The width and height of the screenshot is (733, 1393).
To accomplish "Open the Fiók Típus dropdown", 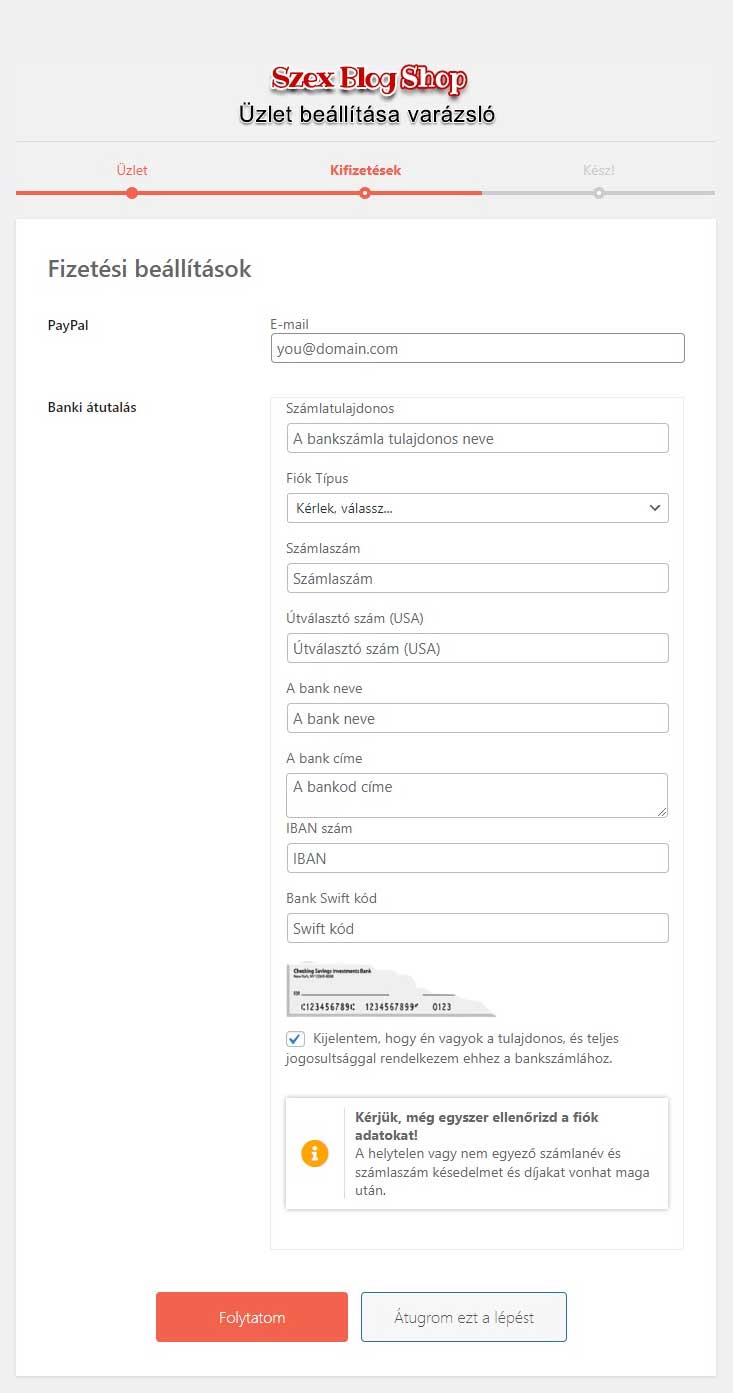I will (477, 508).
